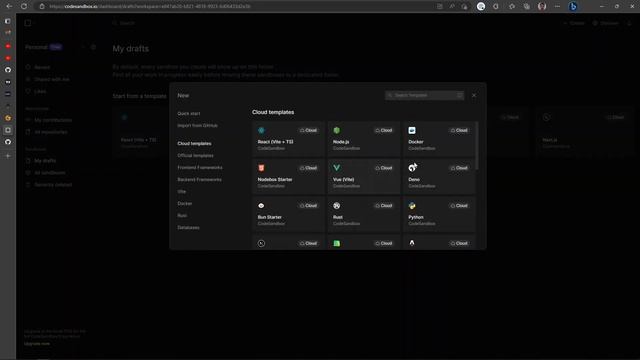The width and height of the screenshot is (640, 360).
Task: Open the Vite category in the dialog menu
Action: point(182,191)
